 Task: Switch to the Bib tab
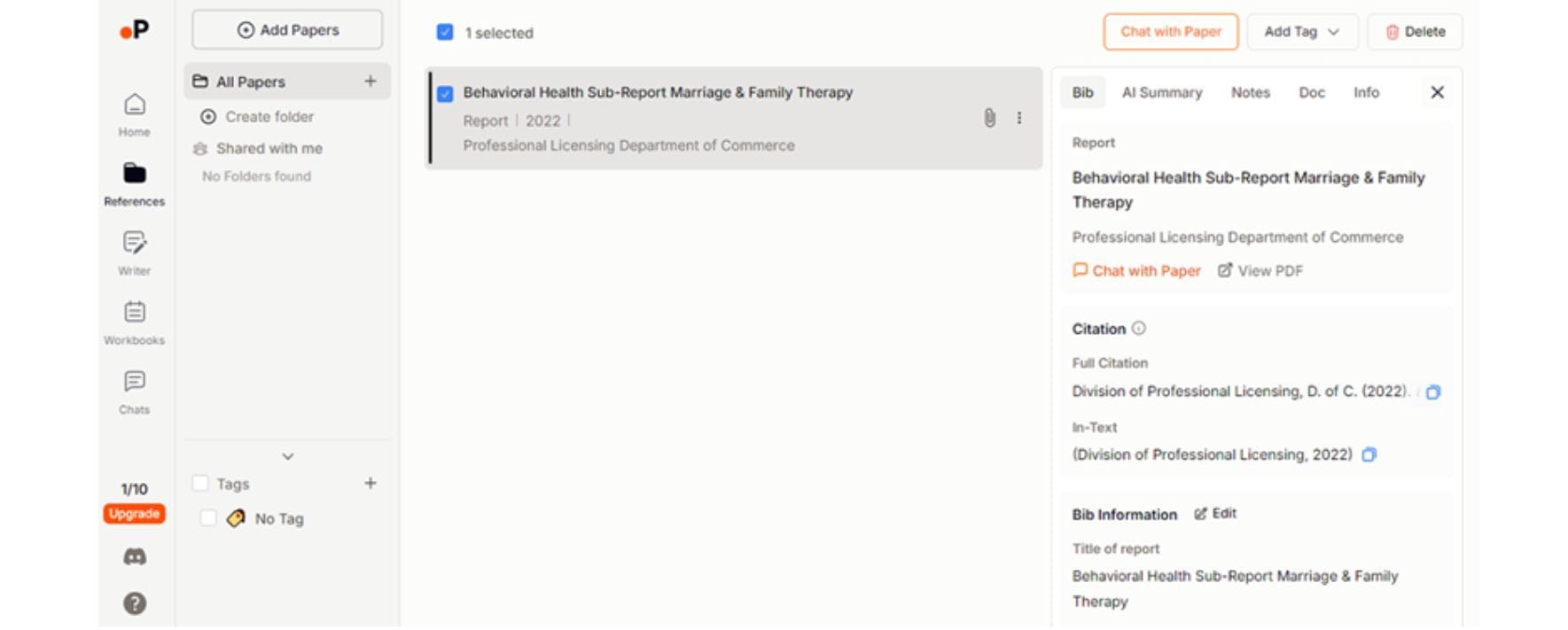point(1083,92)
